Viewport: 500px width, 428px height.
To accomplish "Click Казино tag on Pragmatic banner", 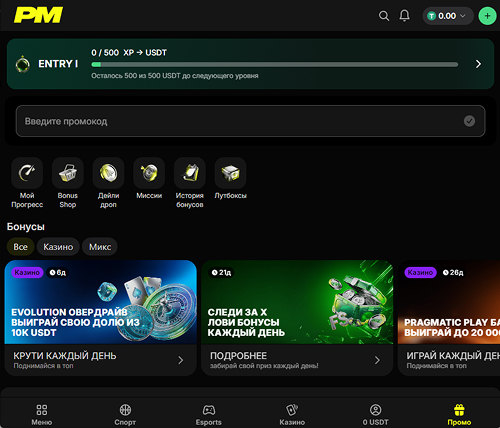I will pos(420,272).
